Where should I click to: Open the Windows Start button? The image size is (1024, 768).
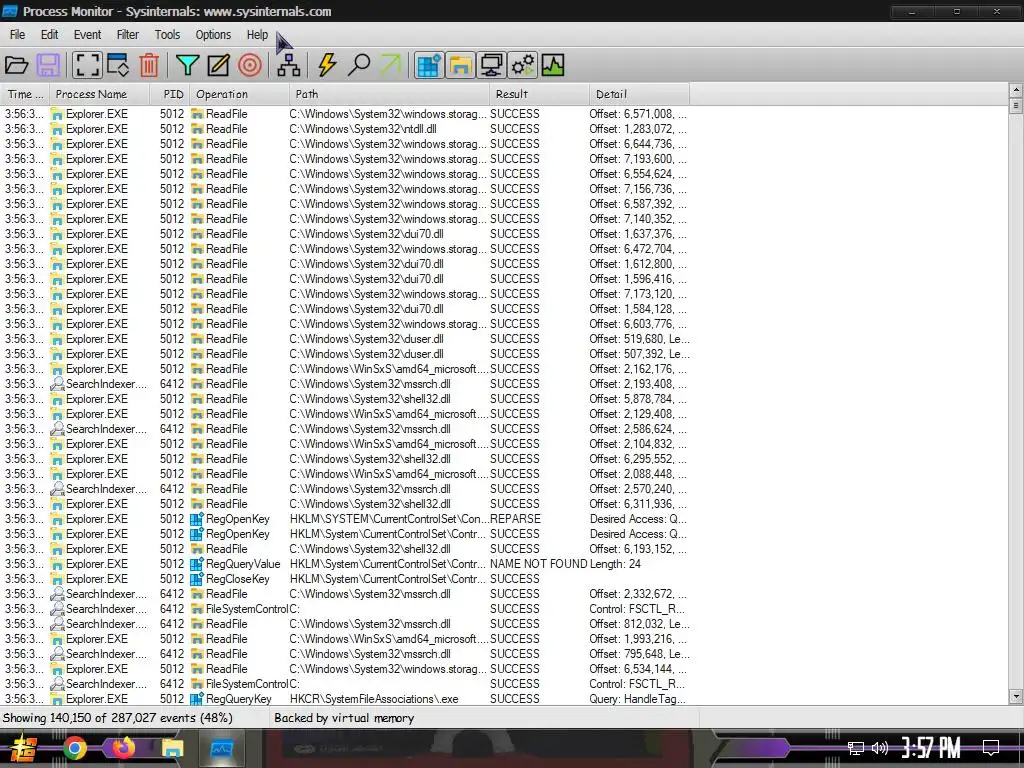click(x=22, y=748)
